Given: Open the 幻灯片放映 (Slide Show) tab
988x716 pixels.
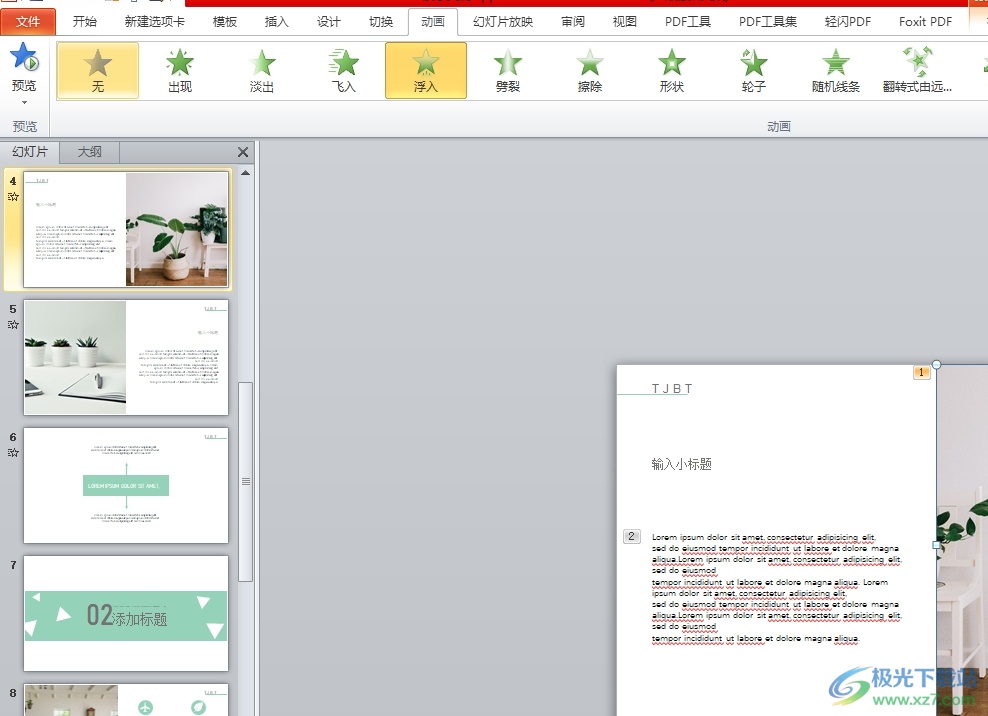Looking at the screenshot, I should [x=503, y=21].
